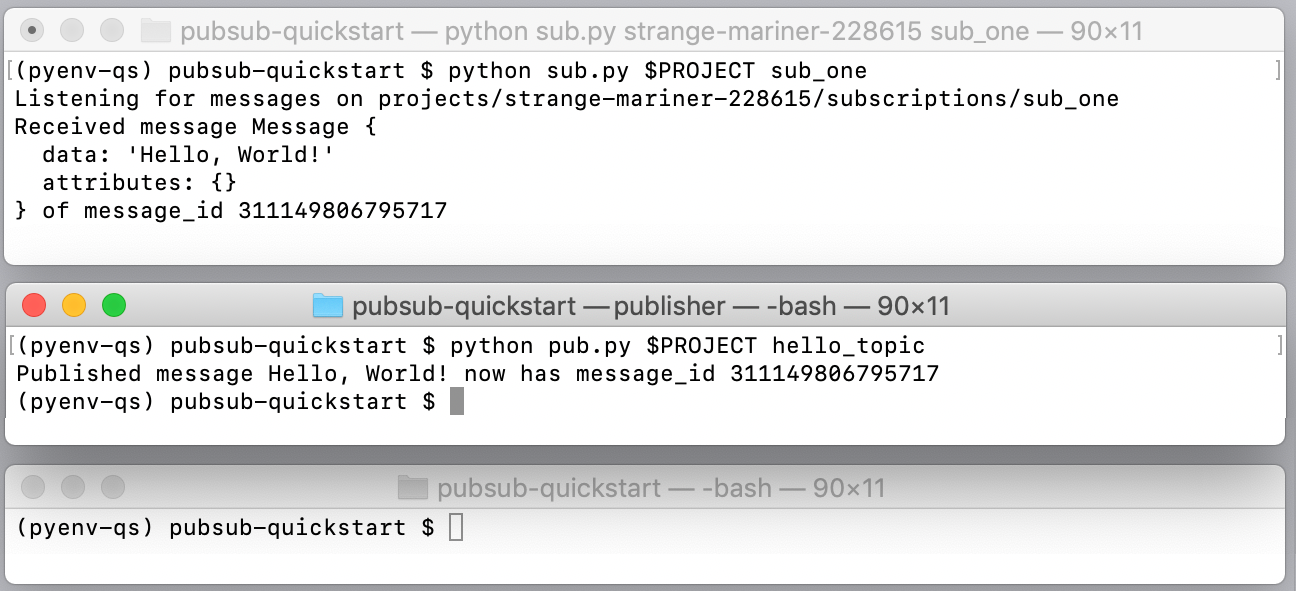Click the folder proxy icon in the sub_one title bar
1296x591 pixels.
click(156, 30)
